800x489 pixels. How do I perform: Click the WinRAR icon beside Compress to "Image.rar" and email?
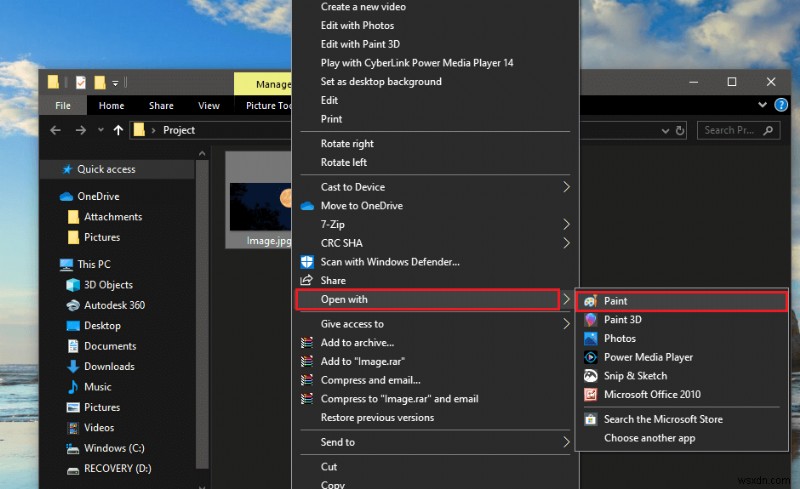pyautogui.click(x=307, y=399)
